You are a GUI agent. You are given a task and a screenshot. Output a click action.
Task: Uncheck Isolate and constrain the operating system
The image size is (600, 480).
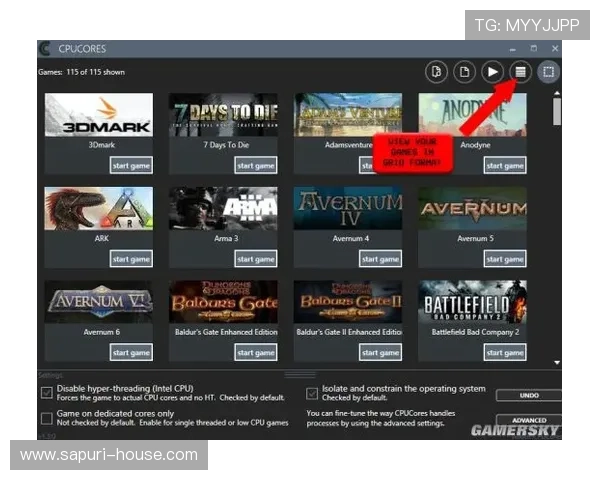pos(312,392)
